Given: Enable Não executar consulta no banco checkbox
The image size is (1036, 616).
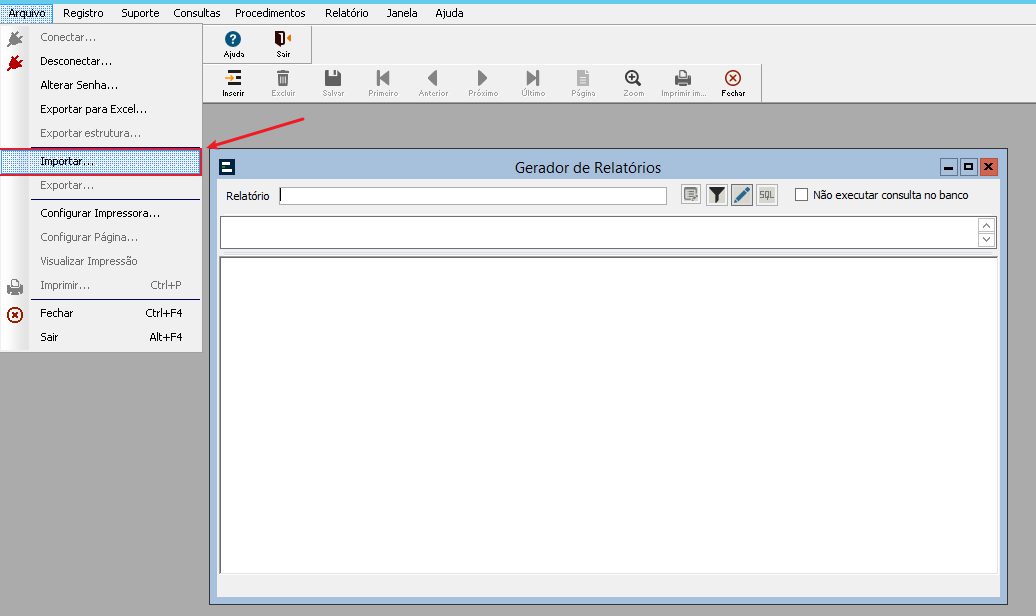Looking at the screenshot, I should coord(801,195).
